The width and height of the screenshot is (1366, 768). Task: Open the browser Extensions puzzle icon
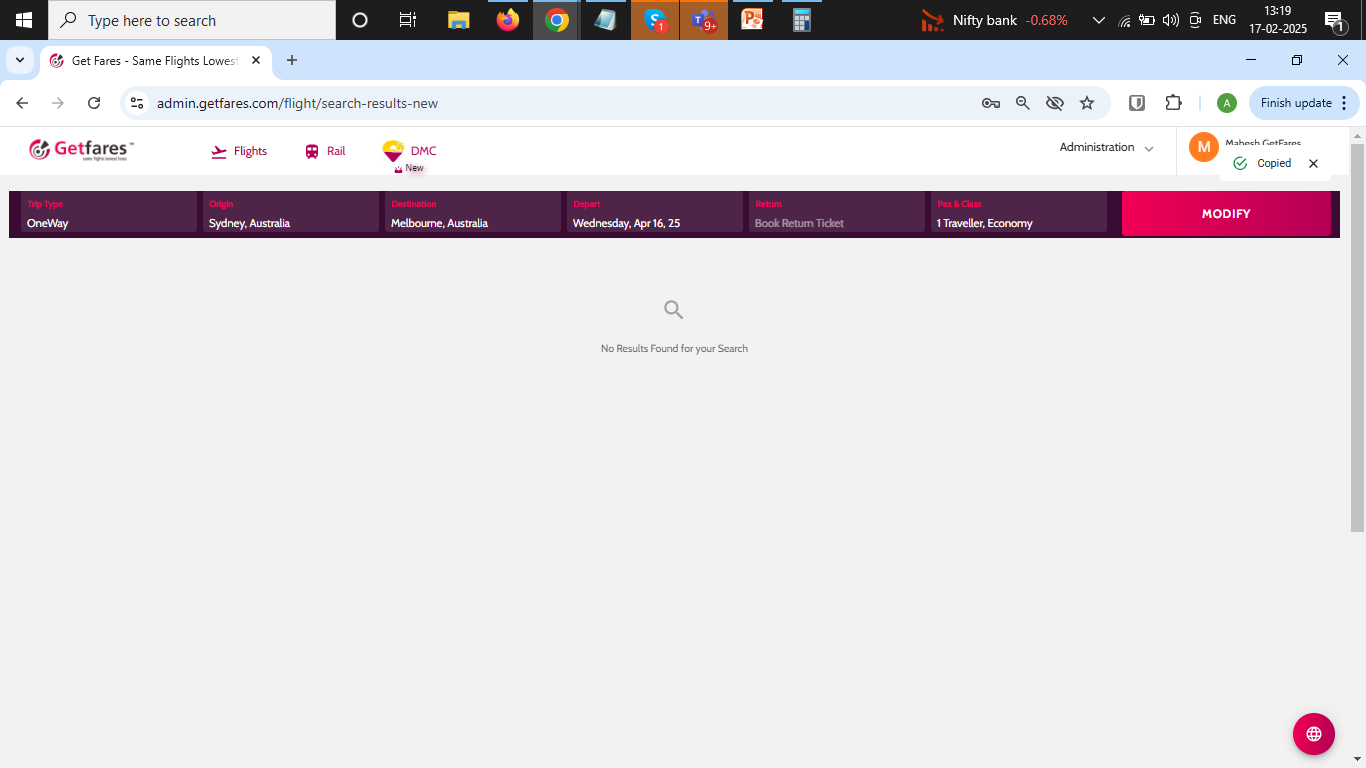[x=1173, y=103]
